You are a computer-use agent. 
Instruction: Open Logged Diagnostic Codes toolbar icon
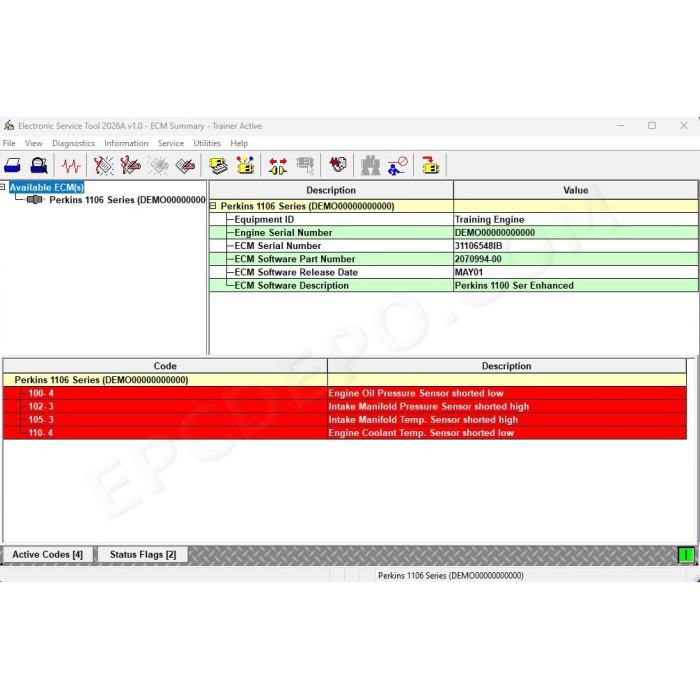click(x=130, y=166)
